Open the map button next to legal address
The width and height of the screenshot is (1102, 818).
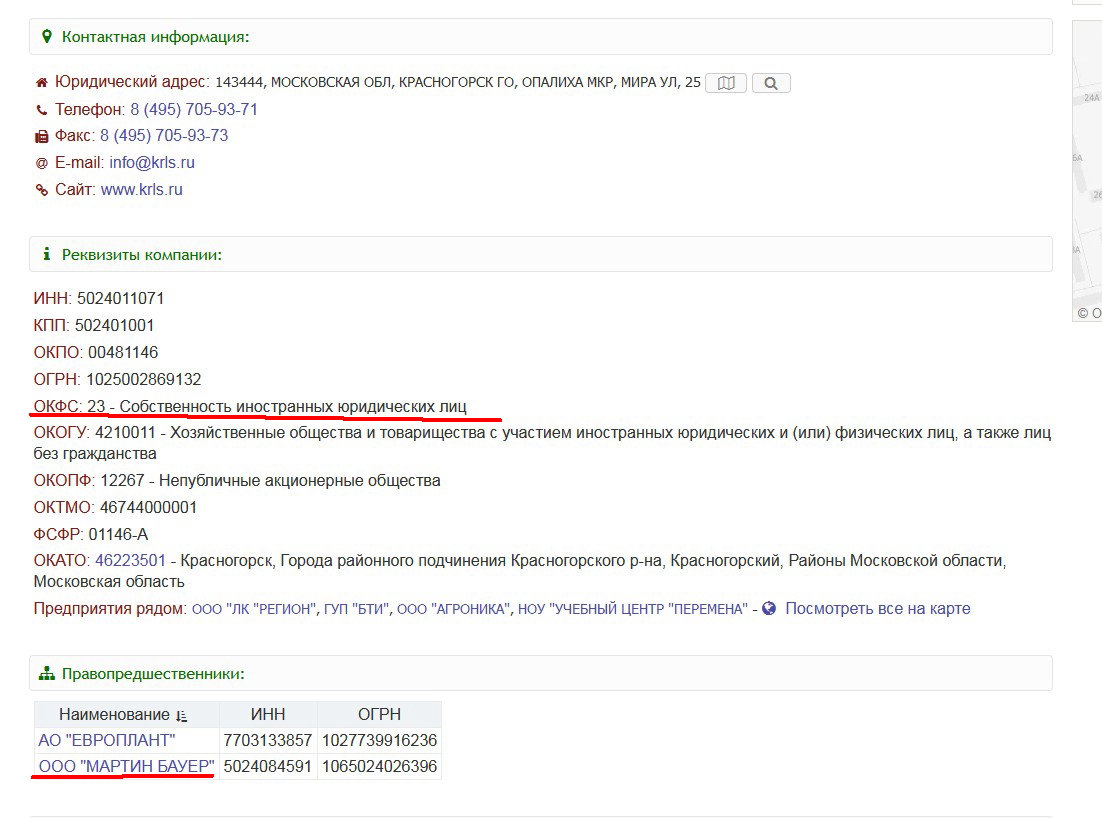coord(725,83)
